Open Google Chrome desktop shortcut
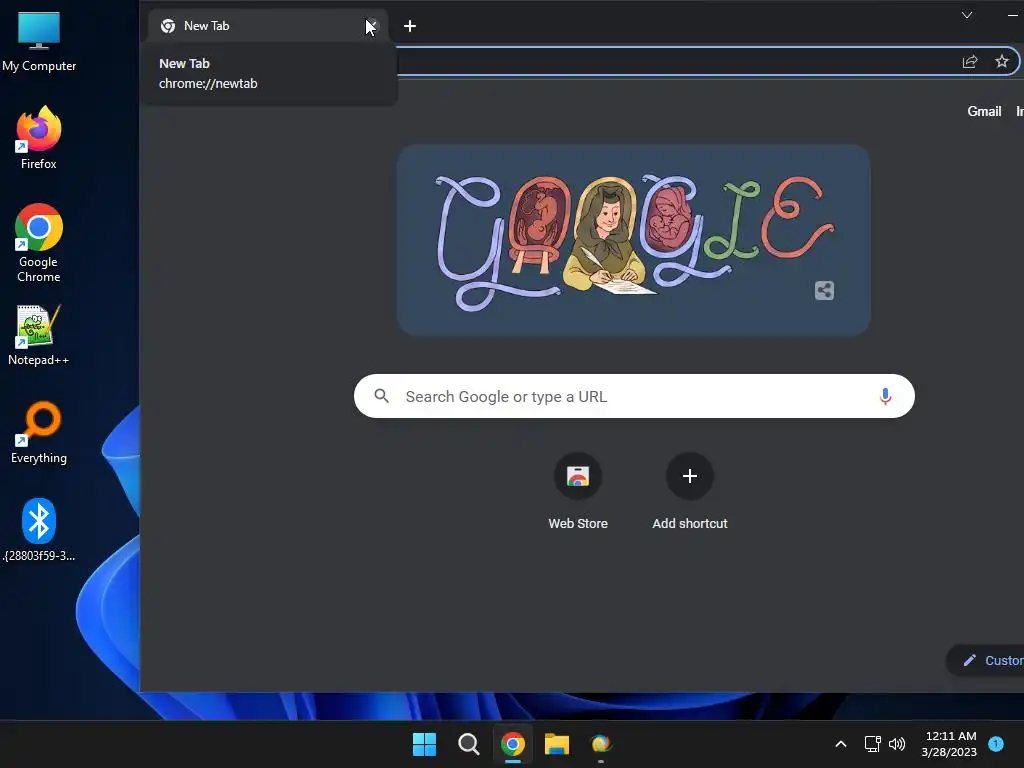 click(x=39, y=243)
